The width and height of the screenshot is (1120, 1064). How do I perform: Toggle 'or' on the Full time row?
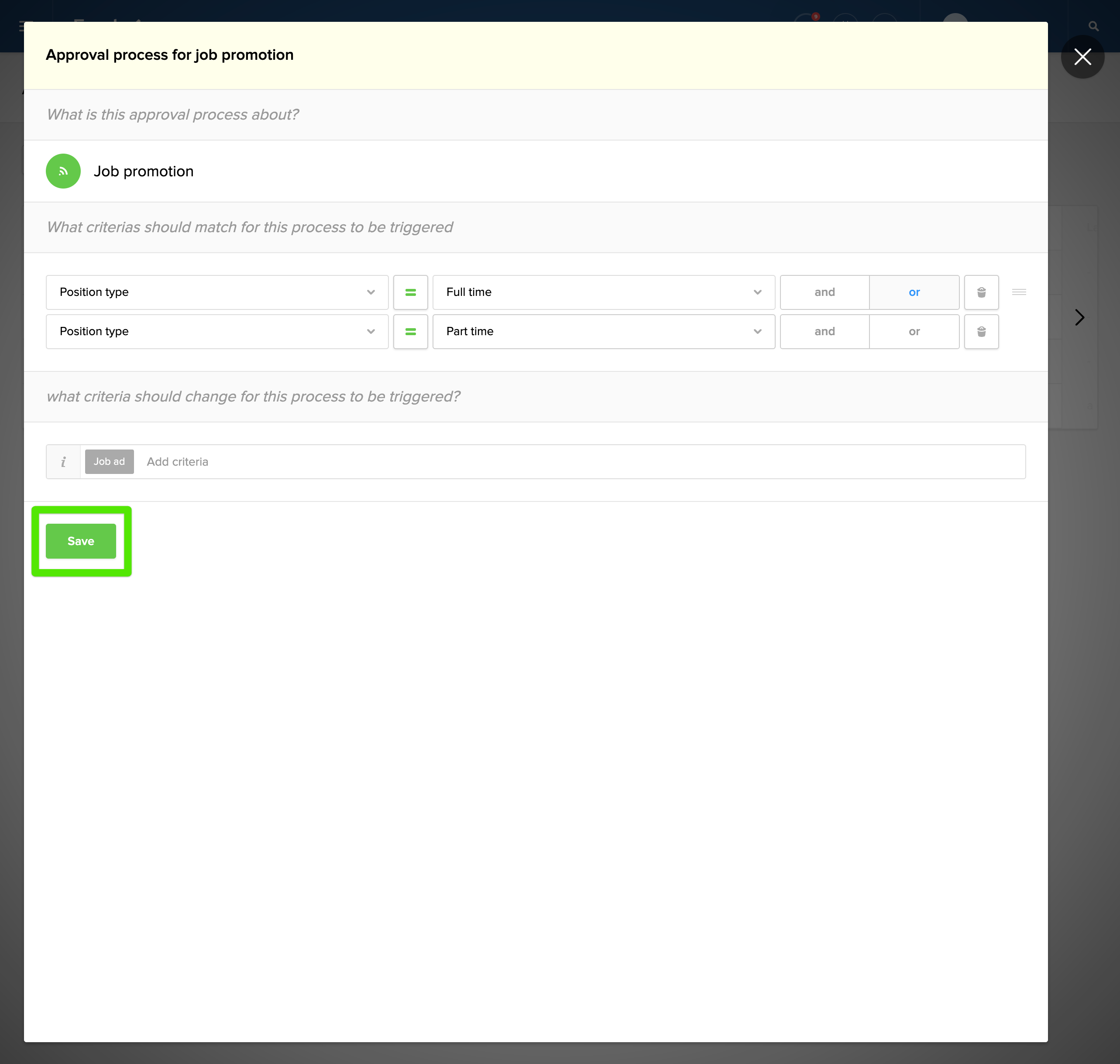point(914,292)
